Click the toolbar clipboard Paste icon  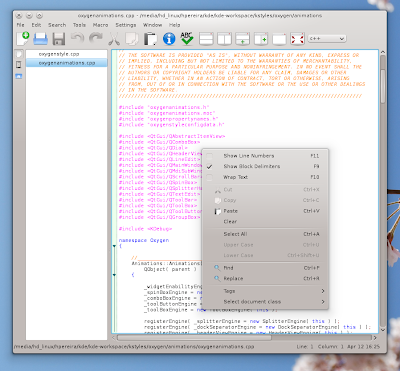click(150, 39)
